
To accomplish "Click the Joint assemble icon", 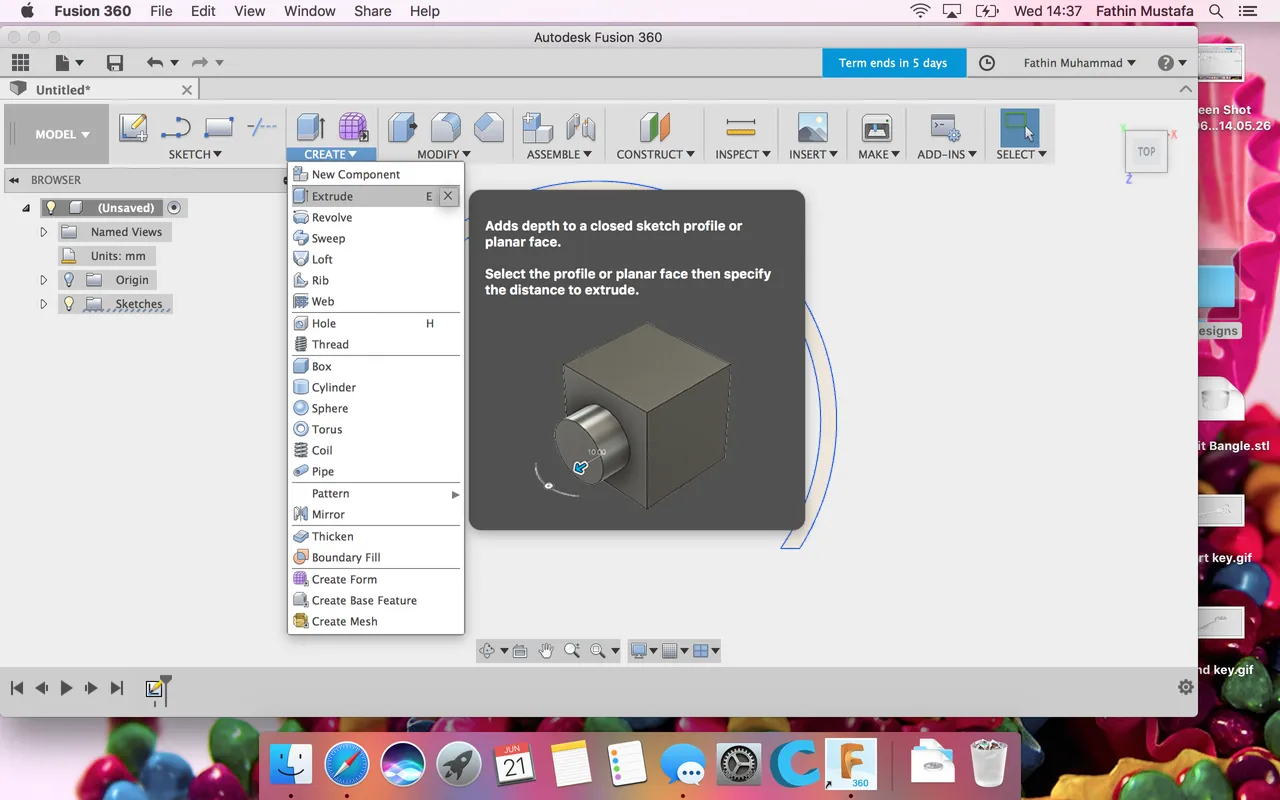I will [x=581, y=127].
